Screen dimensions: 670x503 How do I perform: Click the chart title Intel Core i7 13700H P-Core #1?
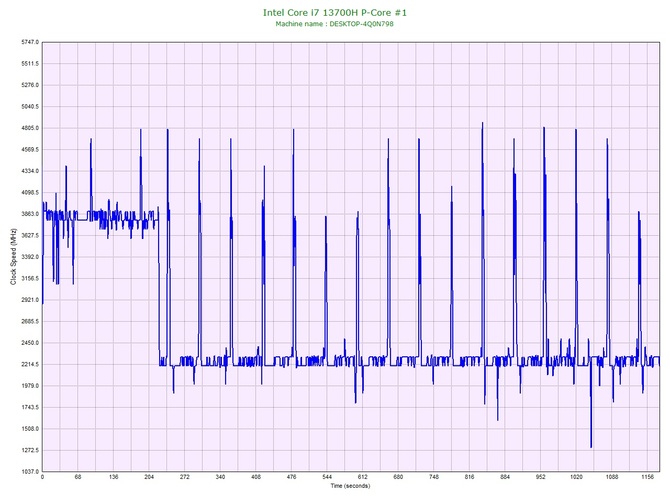pos(335,12)
